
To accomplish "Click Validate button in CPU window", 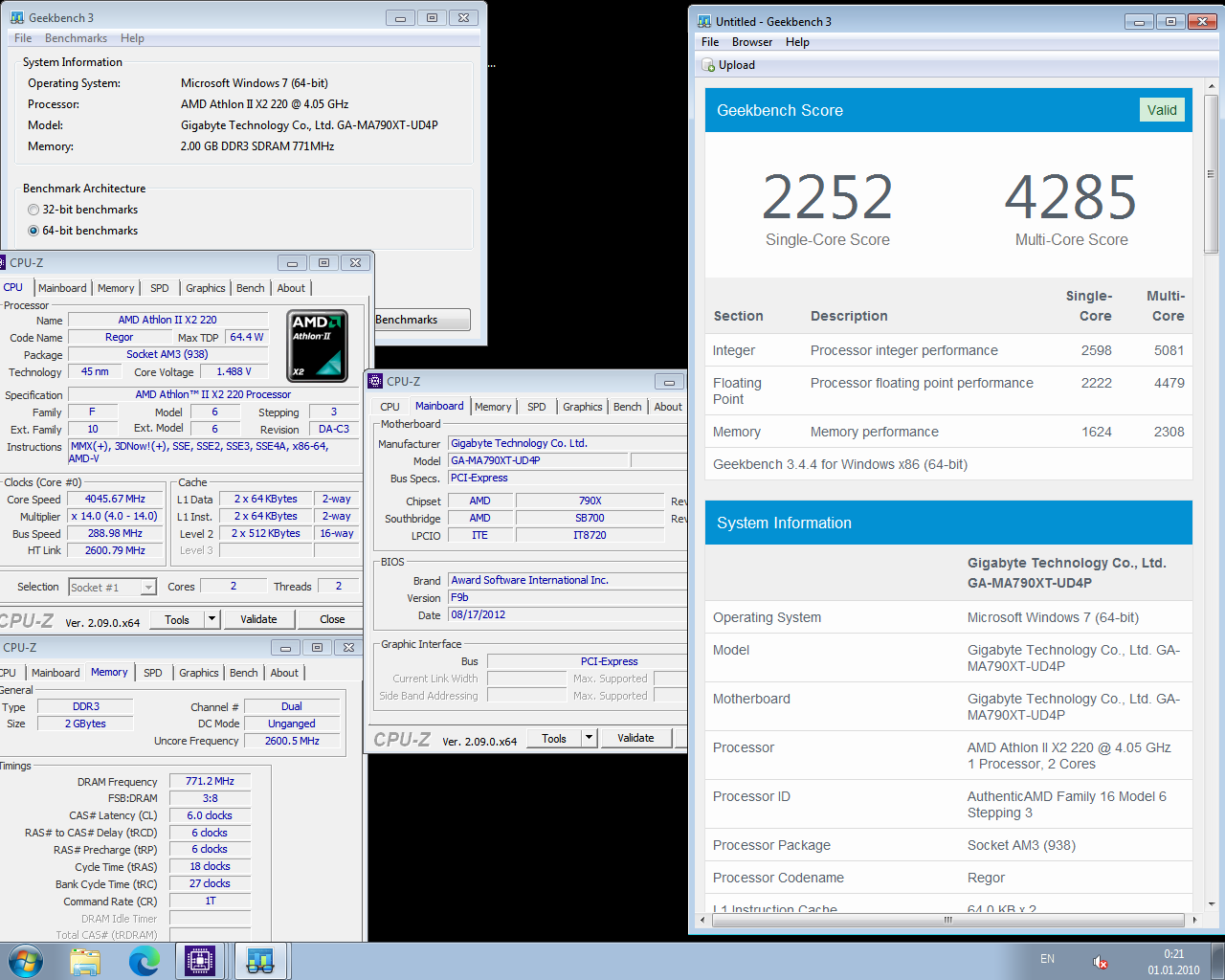I will [258, 619].
